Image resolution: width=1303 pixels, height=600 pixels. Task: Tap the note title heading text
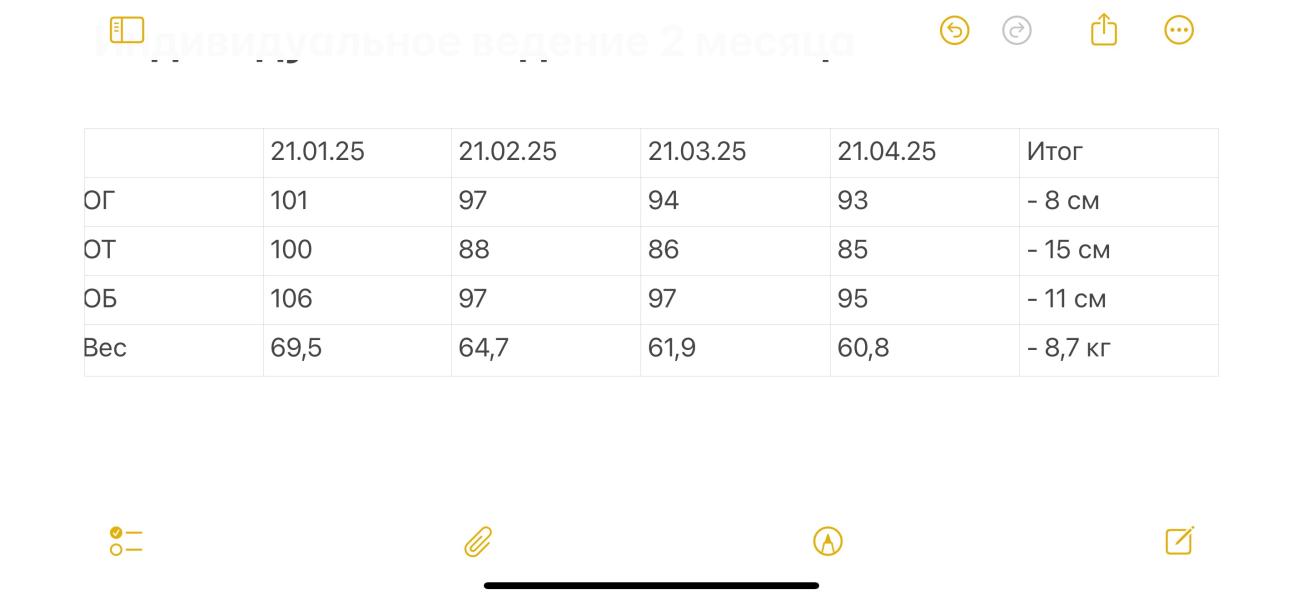click(476, 42)
